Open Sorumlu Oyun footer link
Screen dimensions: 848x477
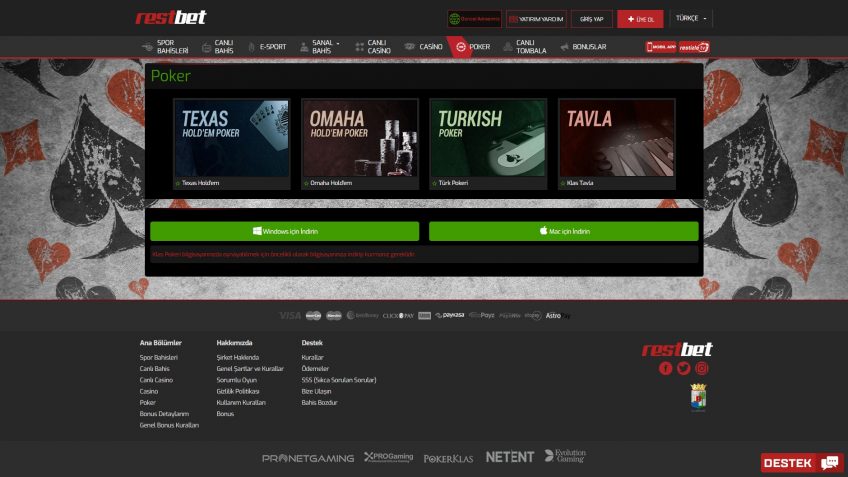(x=236, y=380)
